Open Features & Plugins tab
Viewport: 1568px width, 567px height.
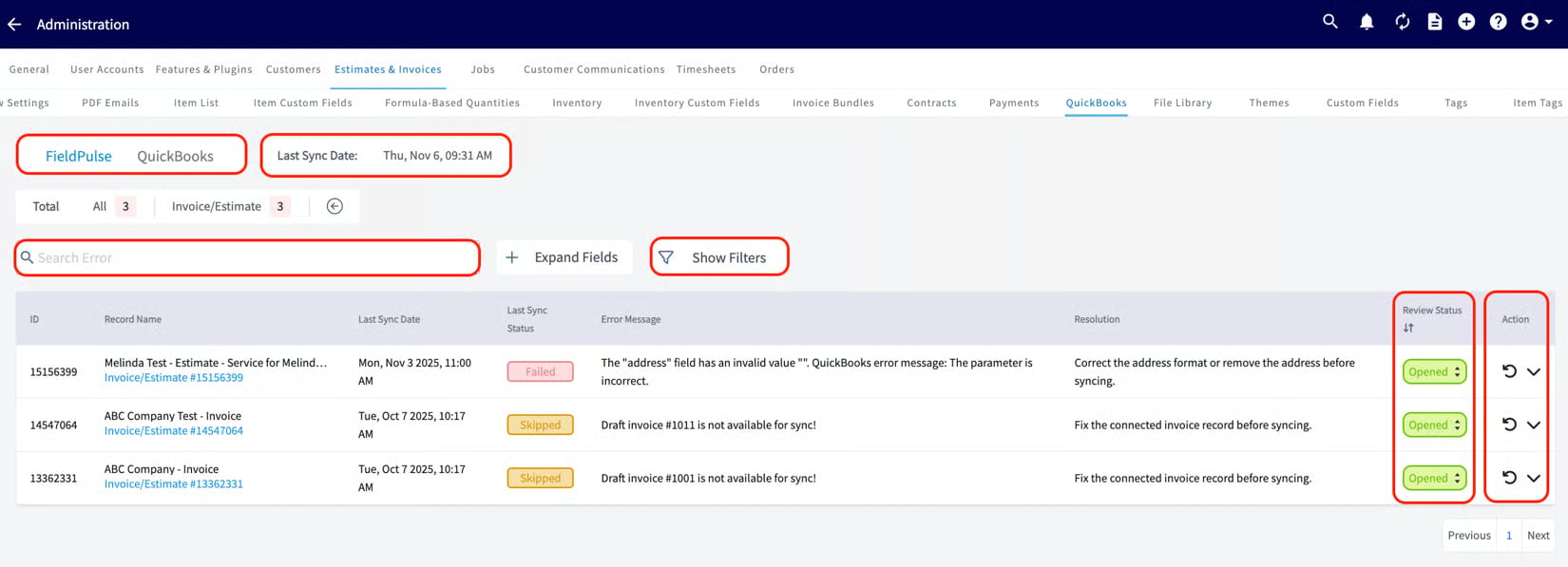[204, 69]
